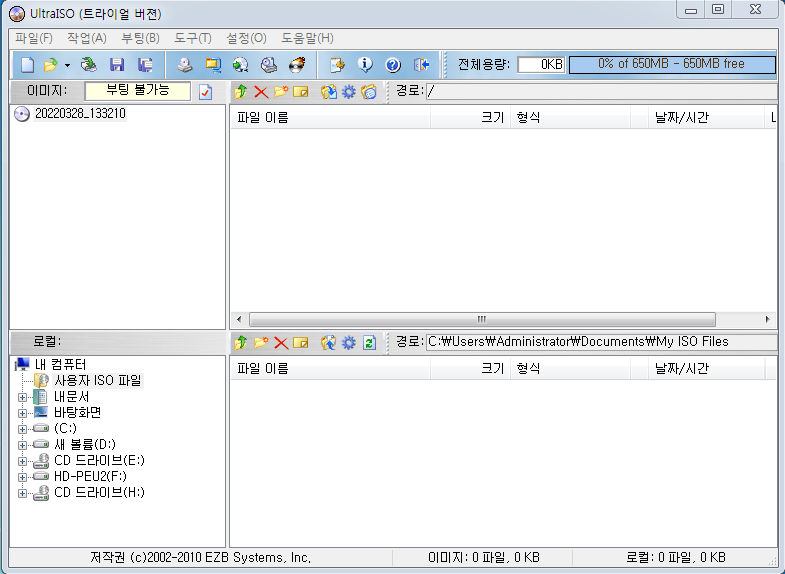Click the Burn CD/DVD image flame icon
785x574 pixels.
click(297, 65)
